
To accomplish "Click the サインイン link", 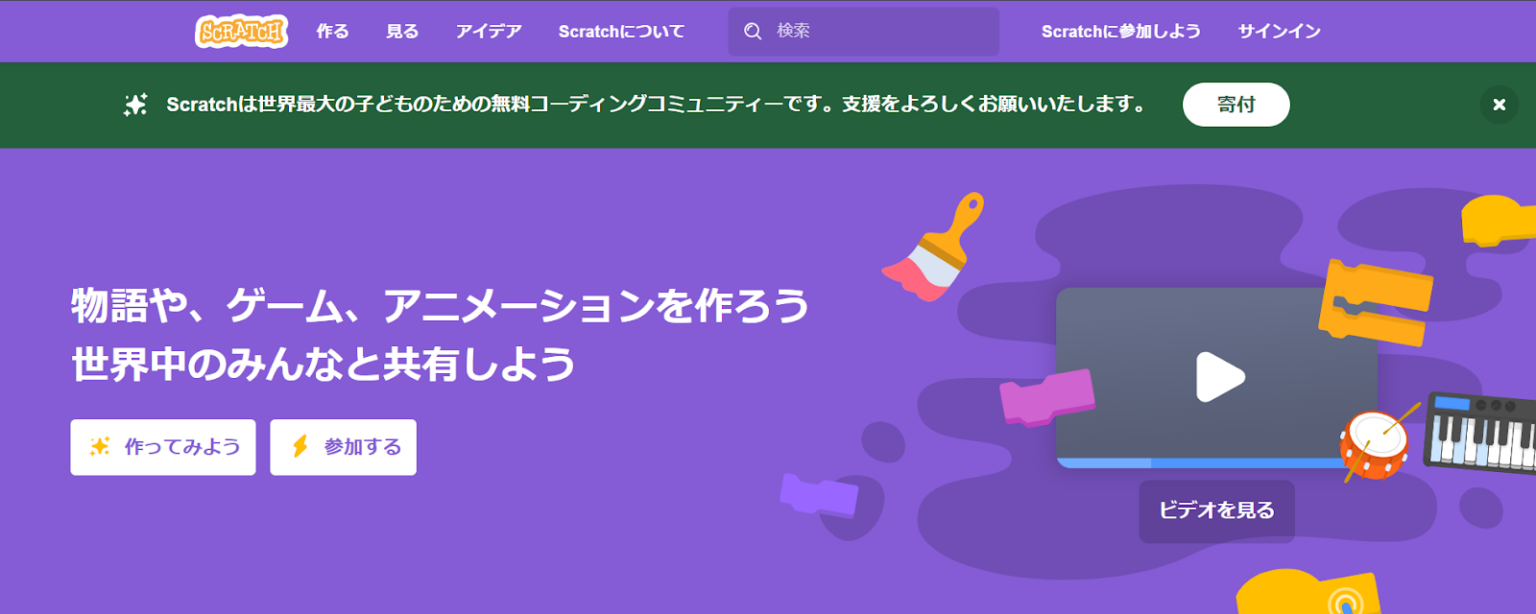I will (x=1278, y=31).
